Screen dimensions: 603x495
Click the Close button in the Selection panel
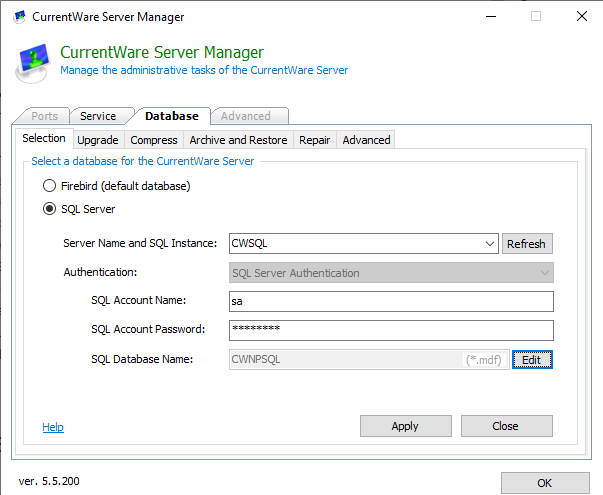pyautogui.click(x=507, y=426)
